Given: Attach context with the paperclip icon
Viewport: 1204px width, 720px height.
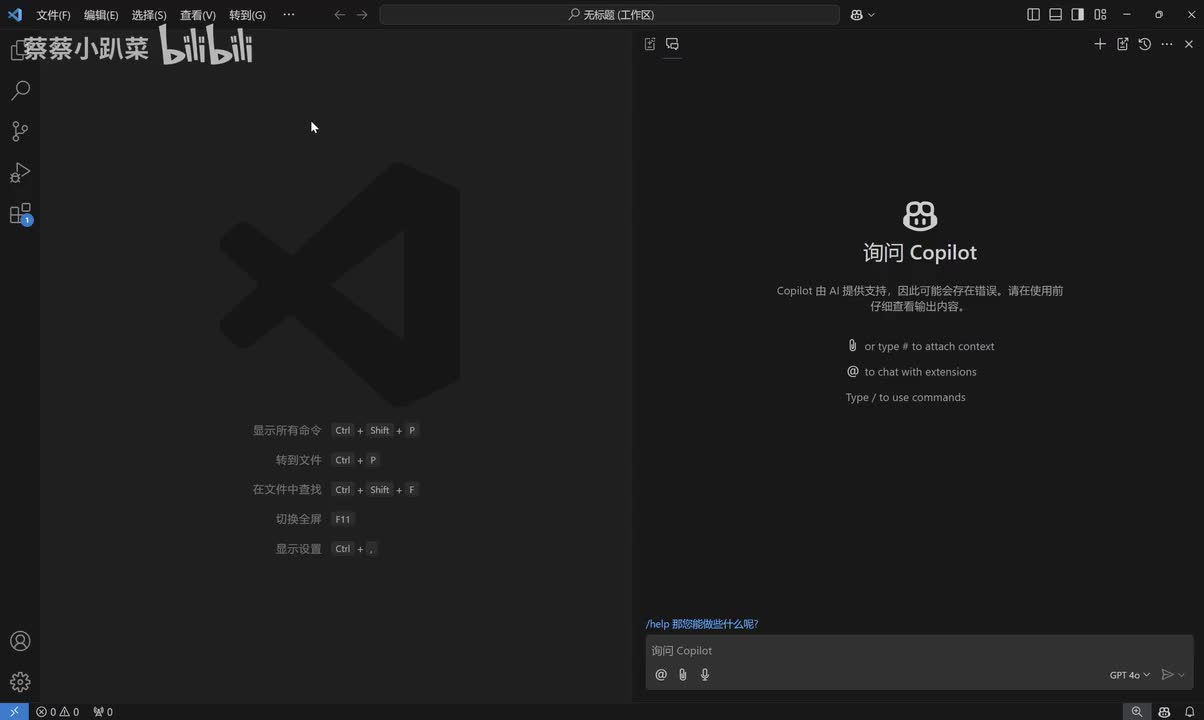Looking at the screenshot, I should [683, 675].
